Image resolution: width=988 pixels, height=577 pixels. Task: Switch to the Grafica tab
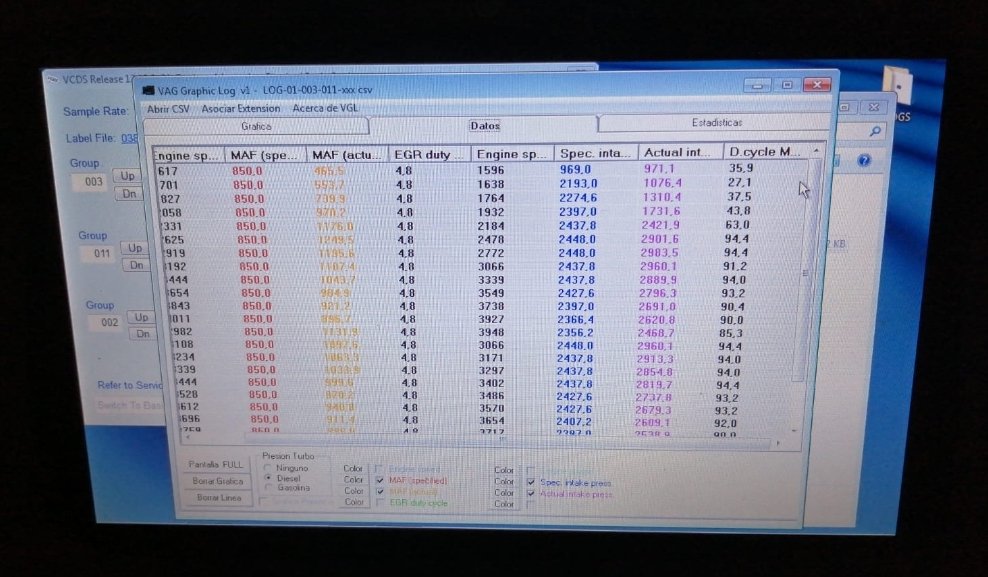click(256, 127)
